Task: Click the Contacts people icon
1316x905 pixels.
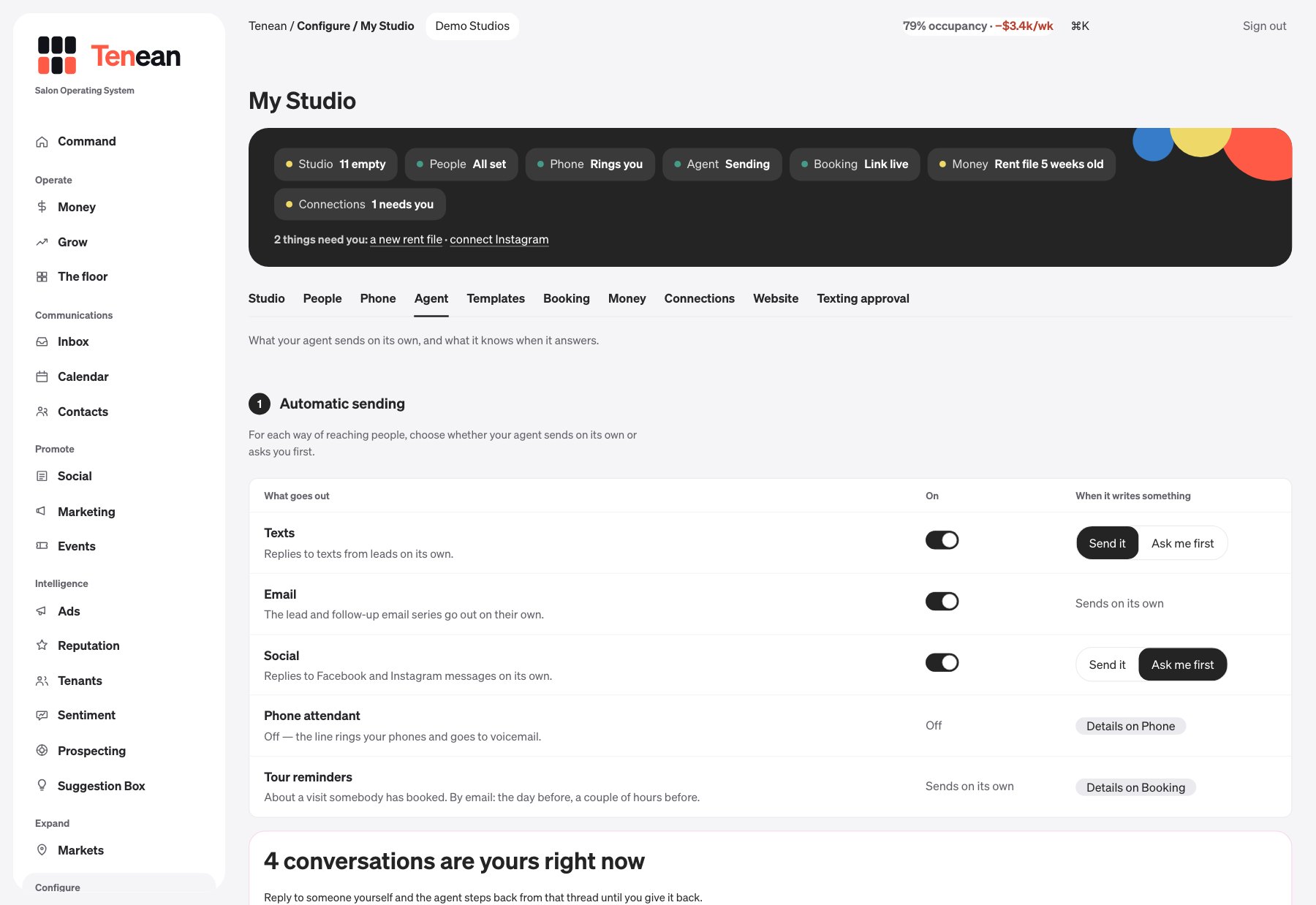Action: pyautogui.click(x=42, y=412)
